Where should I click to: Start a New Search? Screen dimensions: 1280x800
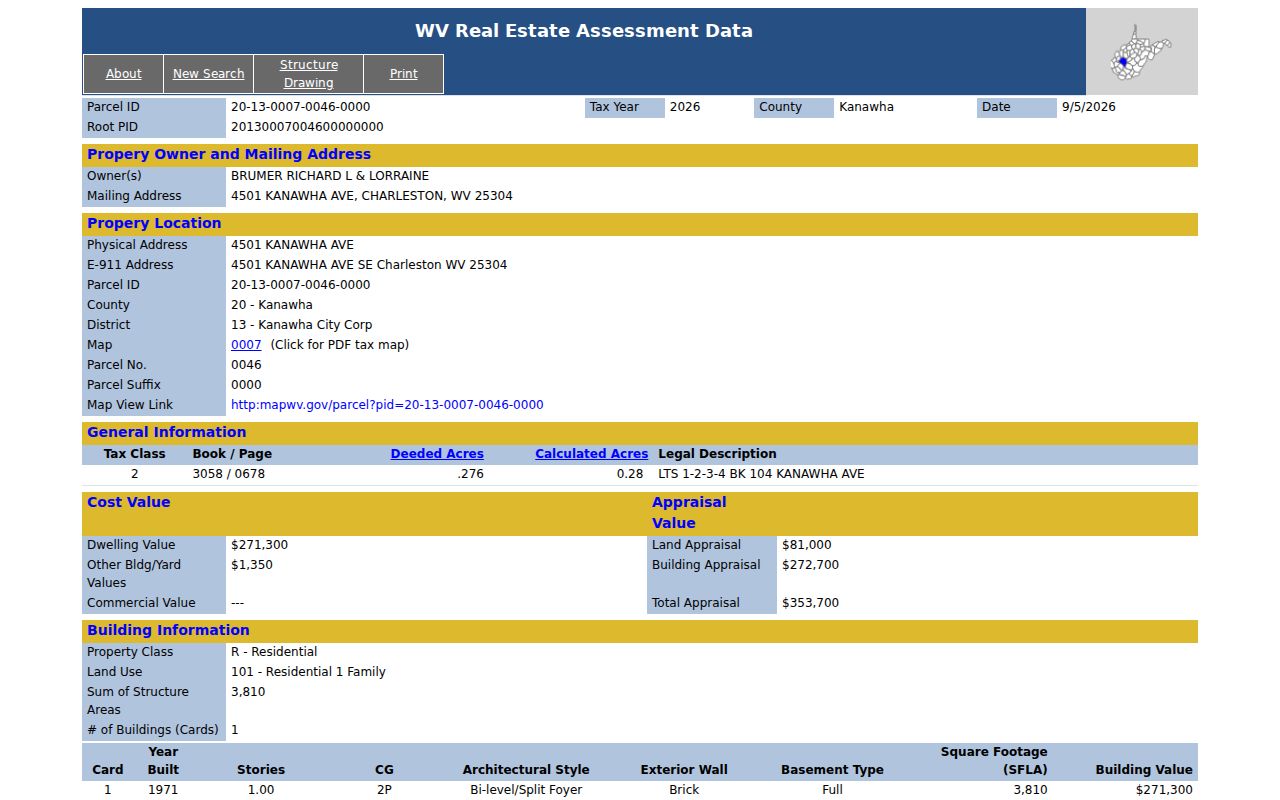[x=208, y=74]
